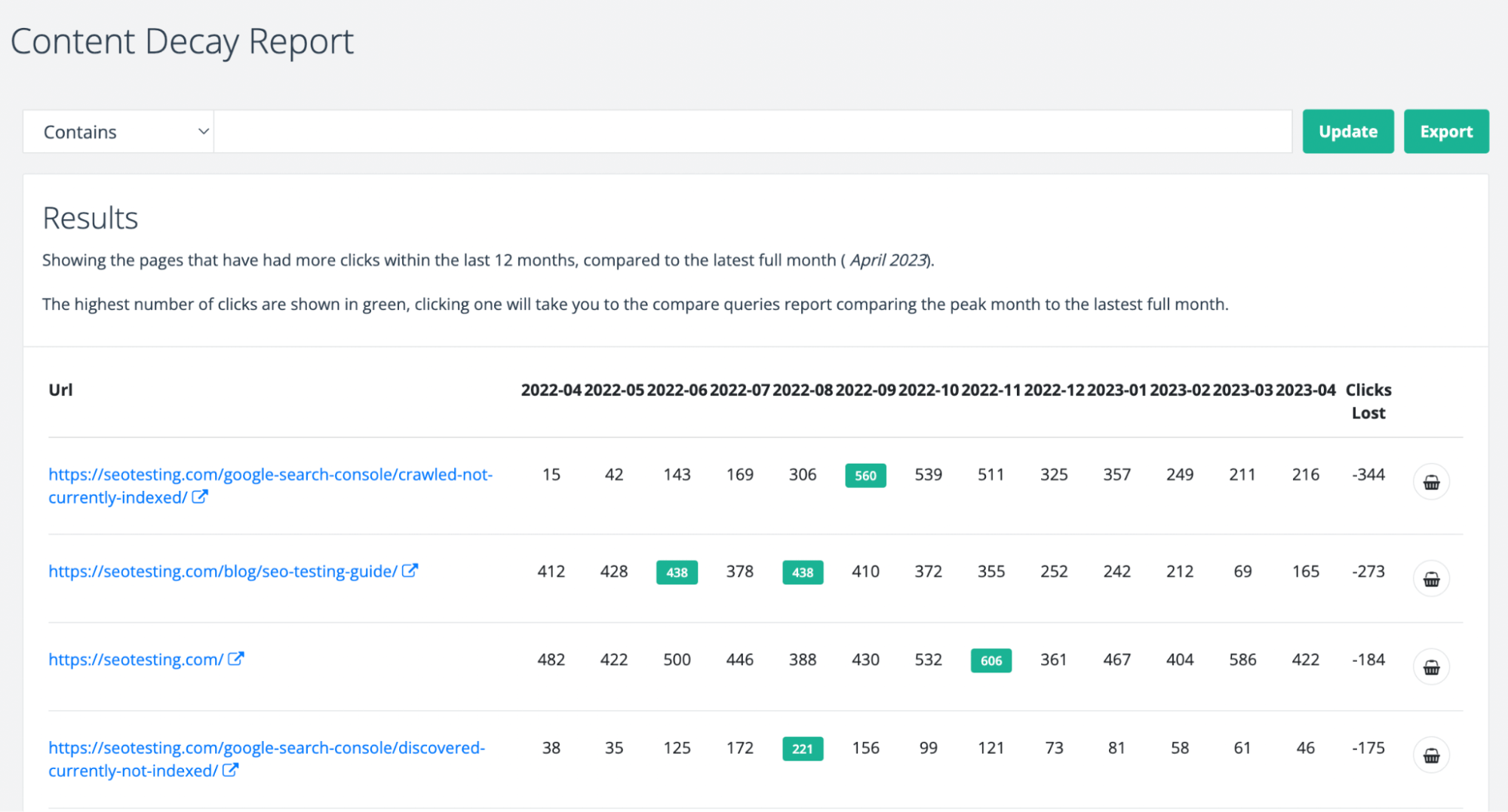Click the 165 value in seo-testing-guide row
Image resolution: width=1508 pixels, height=812 pixels.
click(x=1306, y=571)
